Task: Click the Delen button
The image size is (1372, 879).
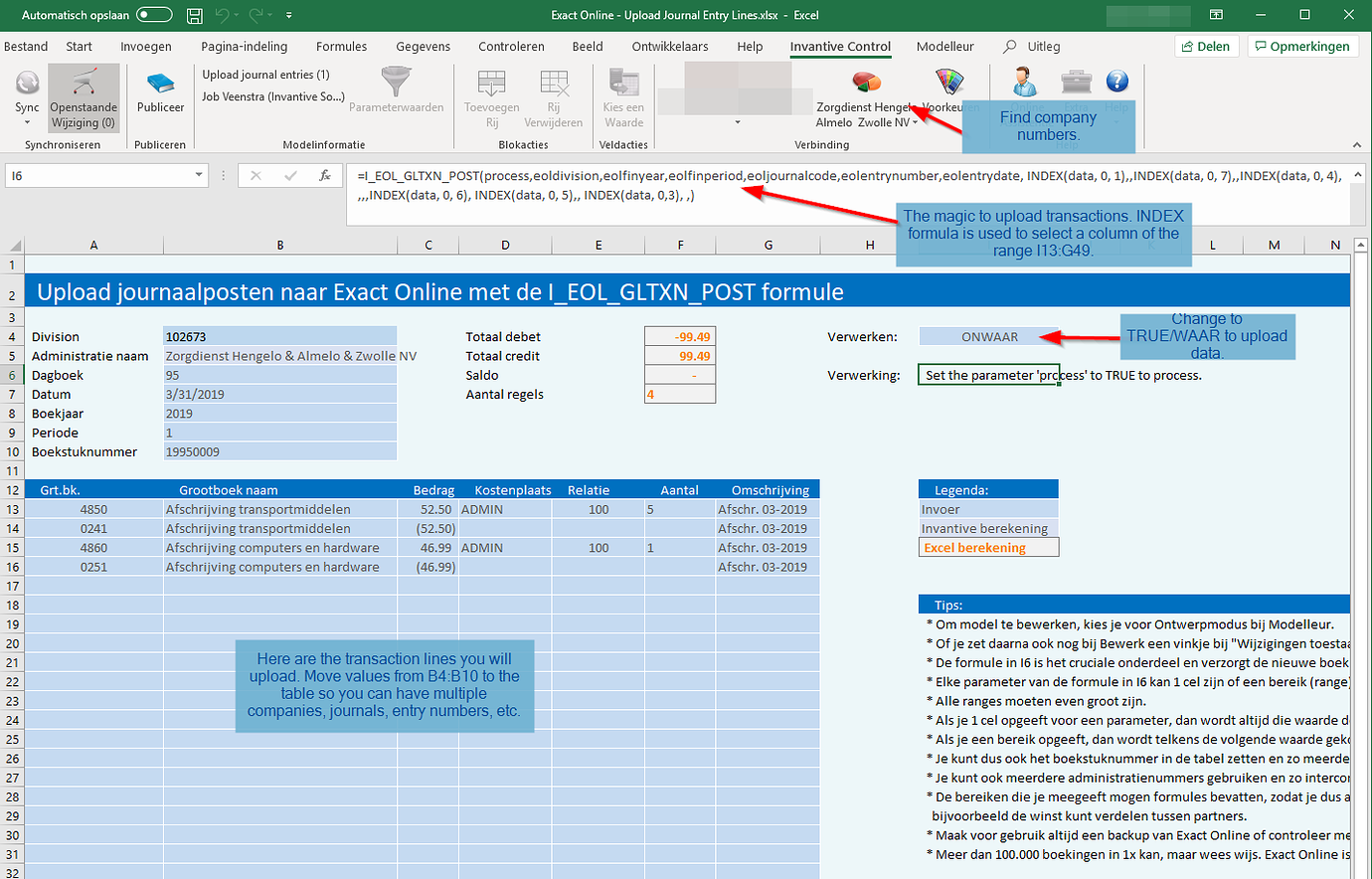Action: coord(1206,46)
